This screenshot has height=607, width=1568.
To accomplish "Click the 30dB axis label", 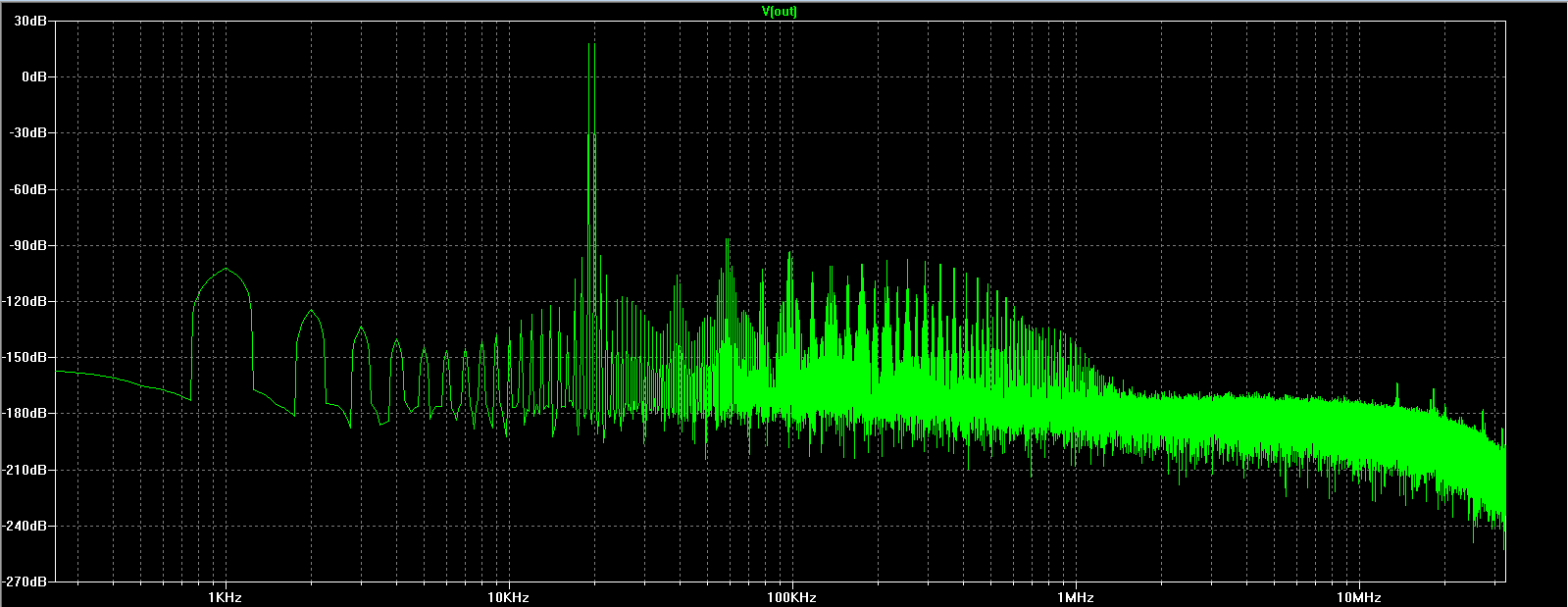I will coord(32,21).
